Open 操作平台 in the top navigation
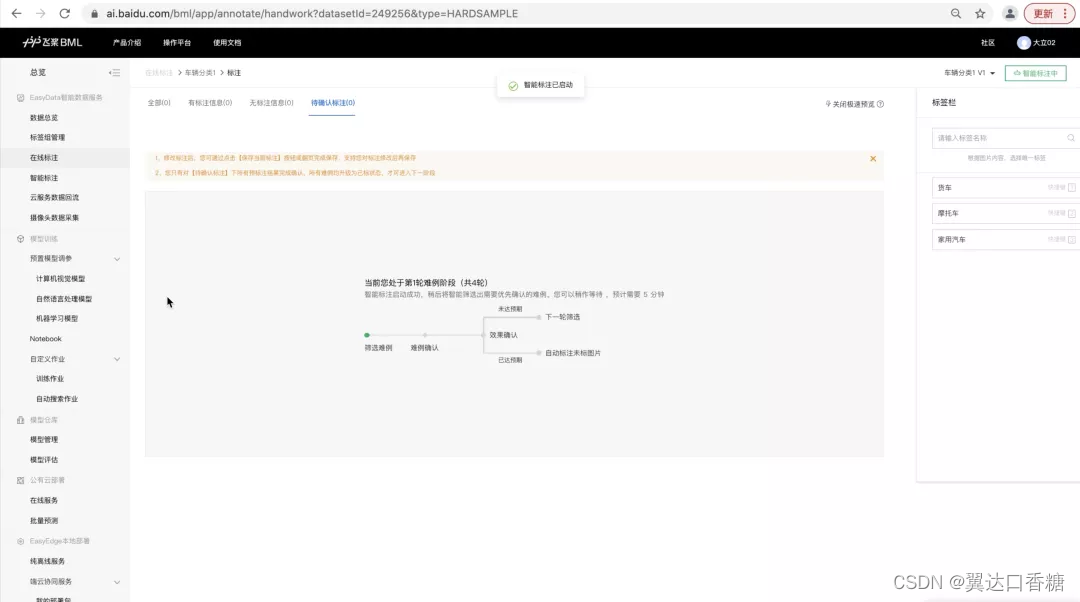The width and height of the screenshot is (1080, 602). tap(177, 43)
